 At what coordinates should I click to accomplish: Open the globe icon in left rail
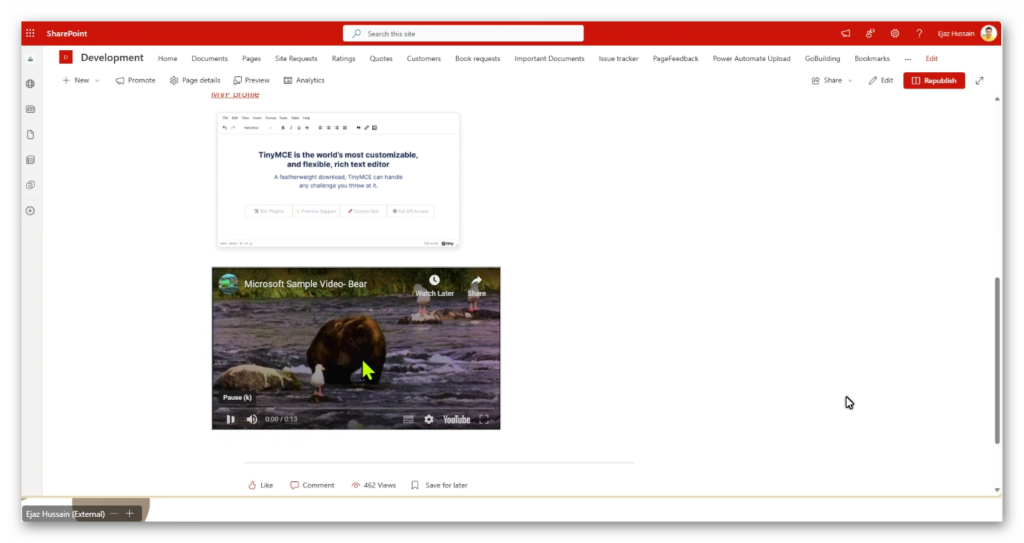click(30, 84)
